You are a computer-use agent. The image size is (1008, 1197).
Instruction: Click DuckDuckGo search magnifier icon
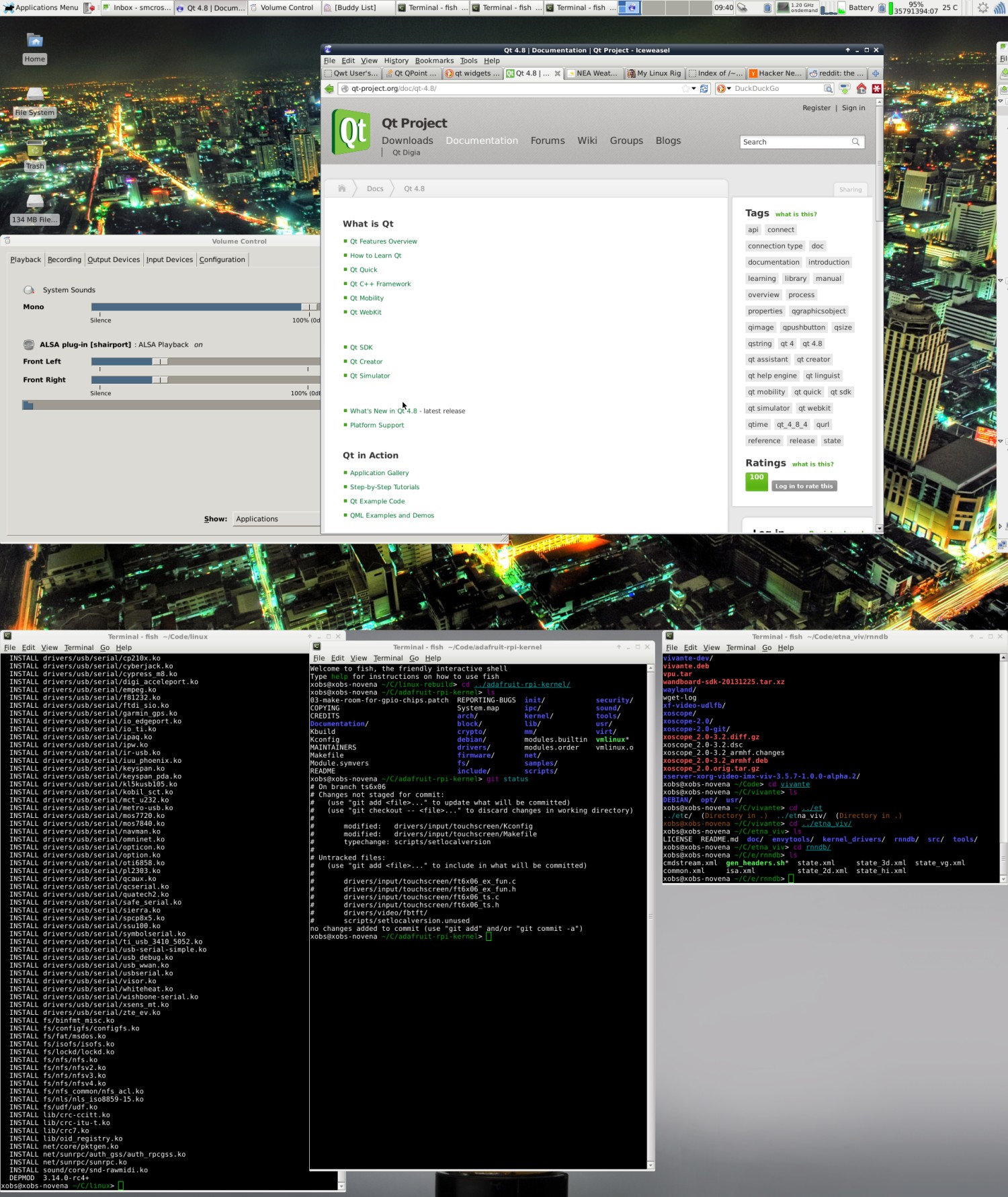point(828,89)
